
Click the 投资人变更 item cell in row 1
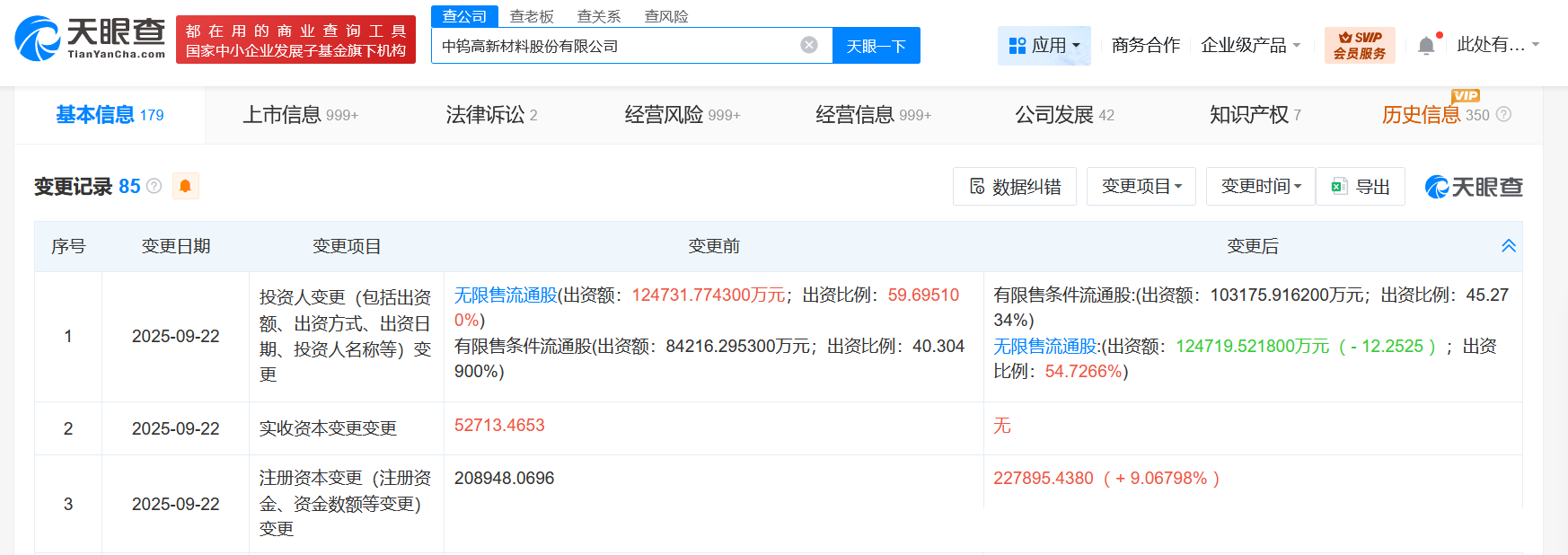coord(347,336)
